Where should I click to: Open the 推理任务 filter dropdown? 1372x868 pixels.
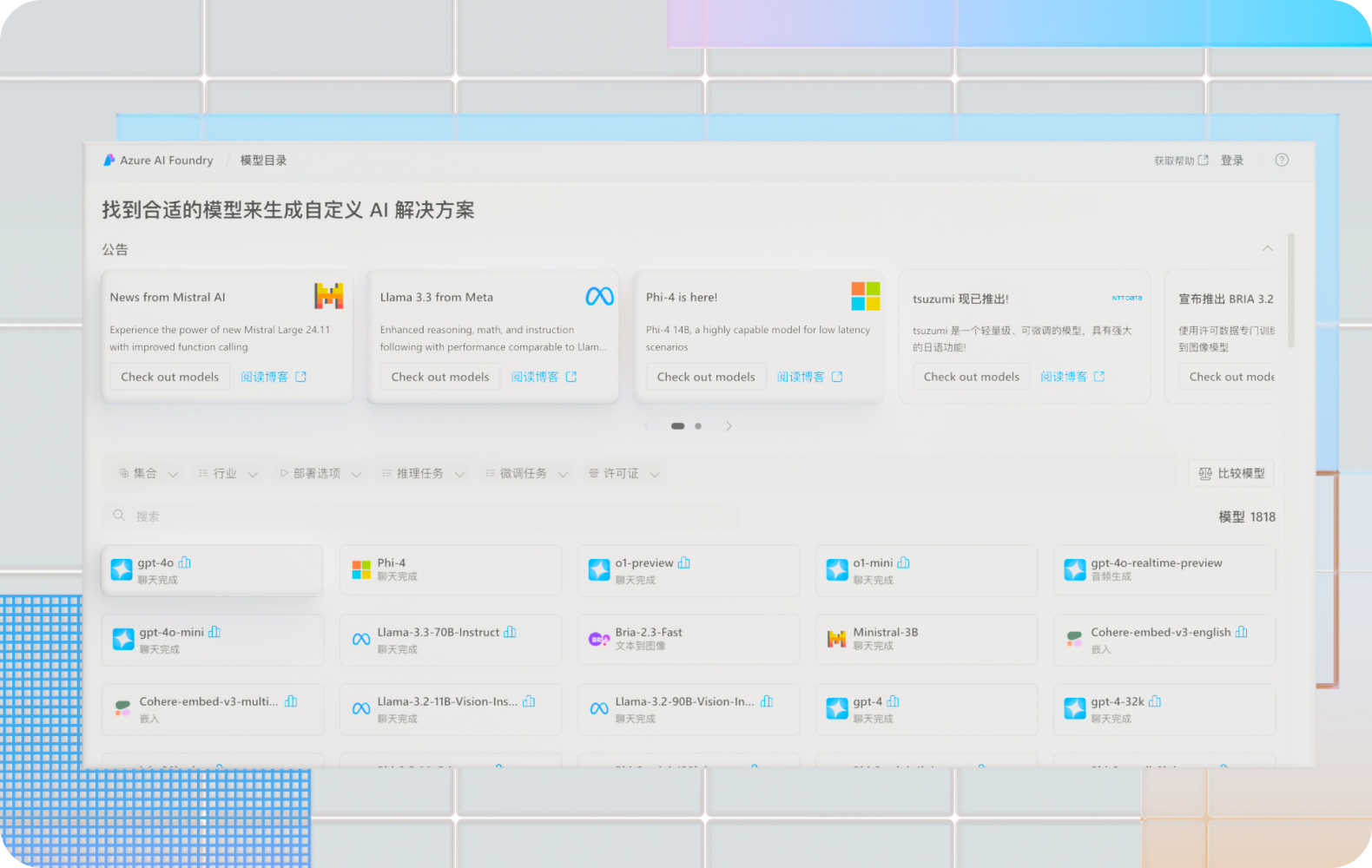pyautogui.click(x=423, y=473)
